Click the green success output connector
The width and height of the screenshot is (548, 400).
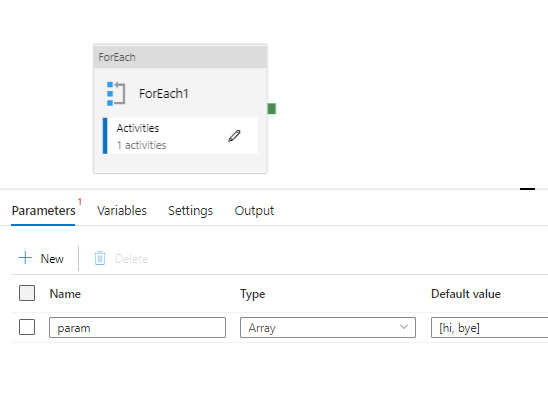pyautogui.click(x=272, y=109)
